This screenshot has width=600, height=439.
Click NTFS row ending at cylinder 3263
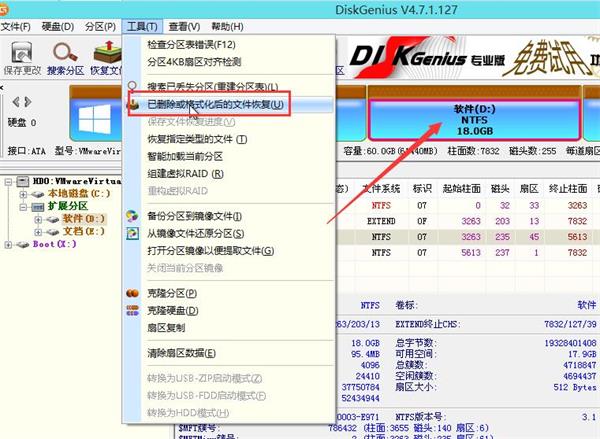468,206
